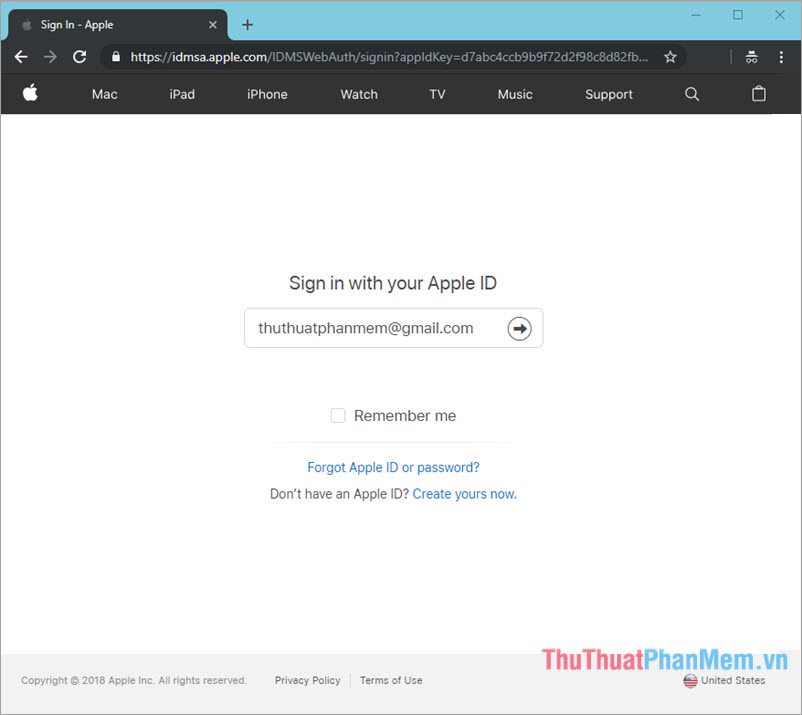Open a new browser tab

point(247,24)
